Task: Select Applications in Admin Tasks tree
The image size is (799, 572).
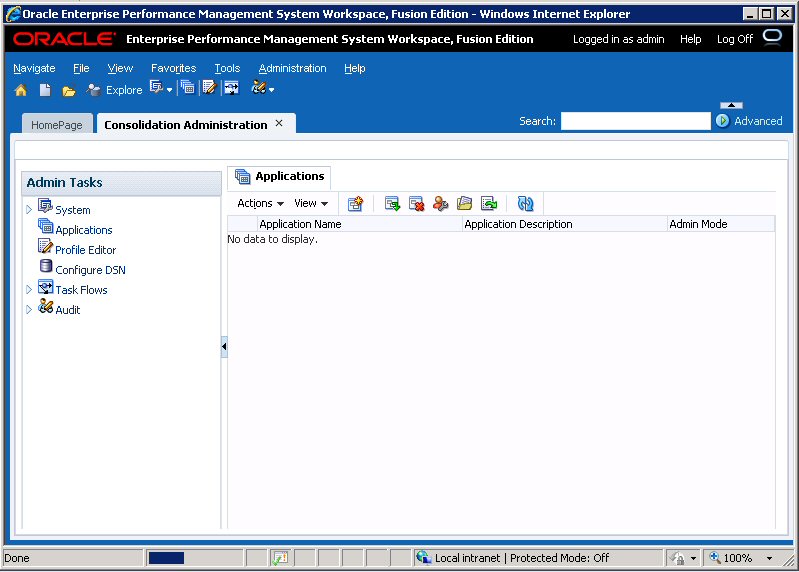Action: coord(84,230)
